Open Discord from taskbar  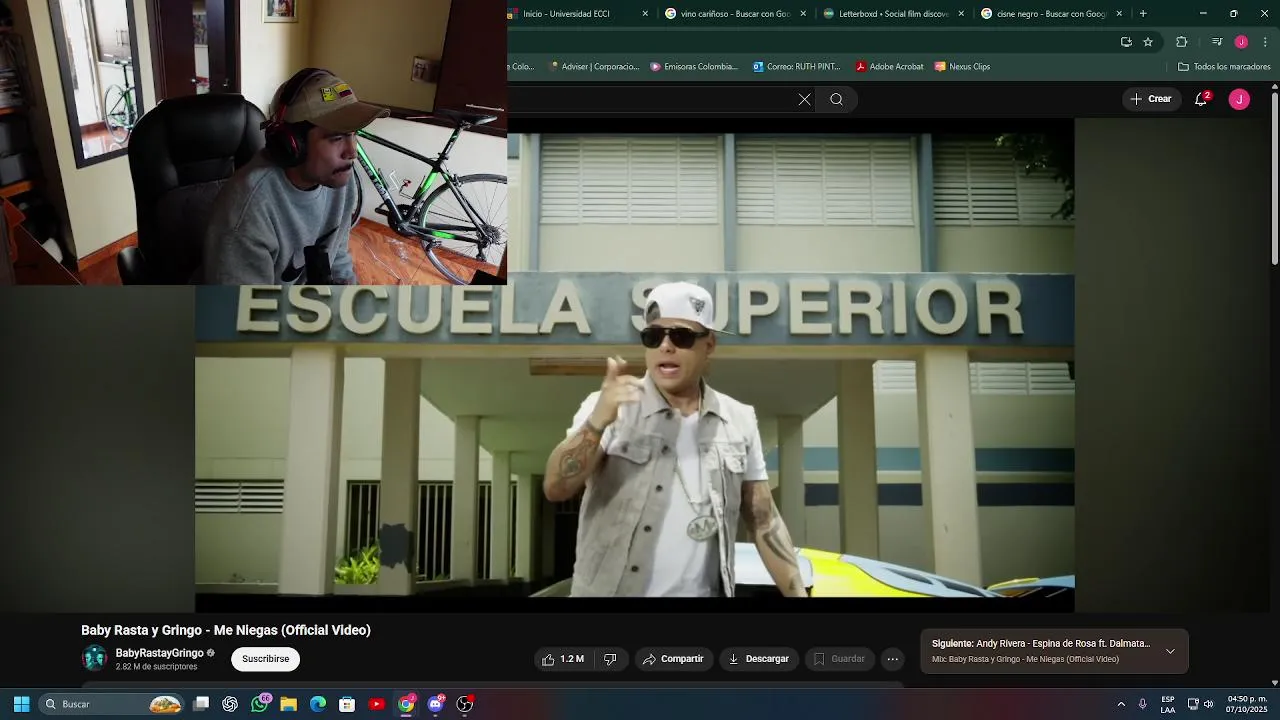coord(435,704)
